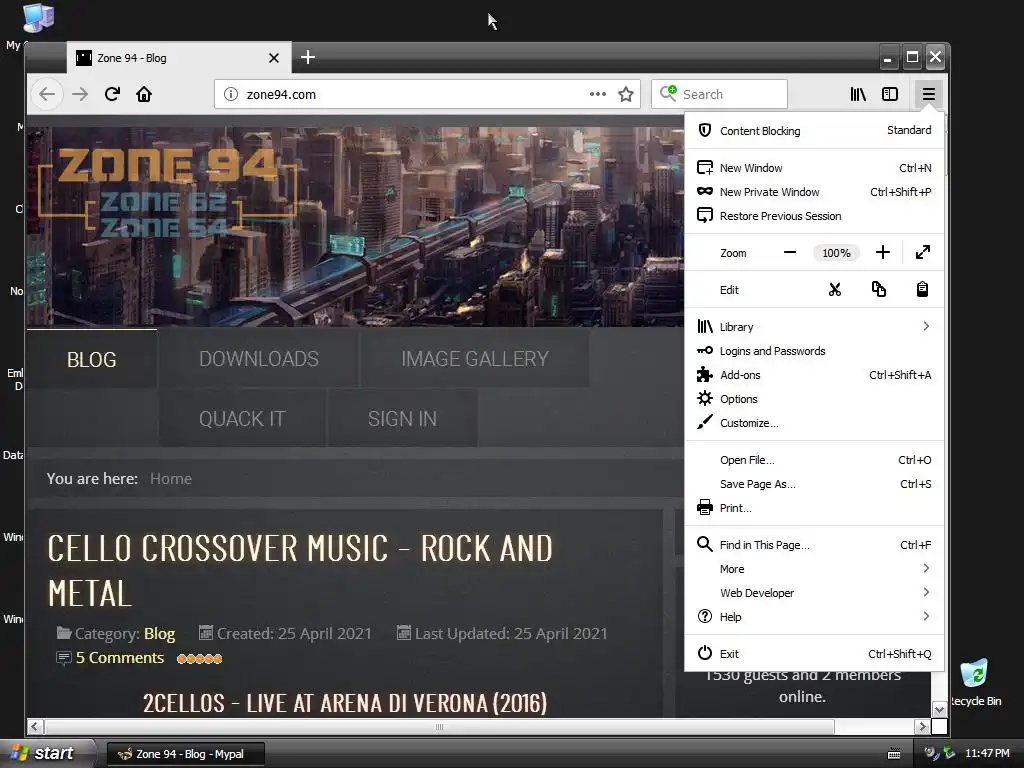
Task: Open Add-ons manager entry
Action: coord(814,375)
